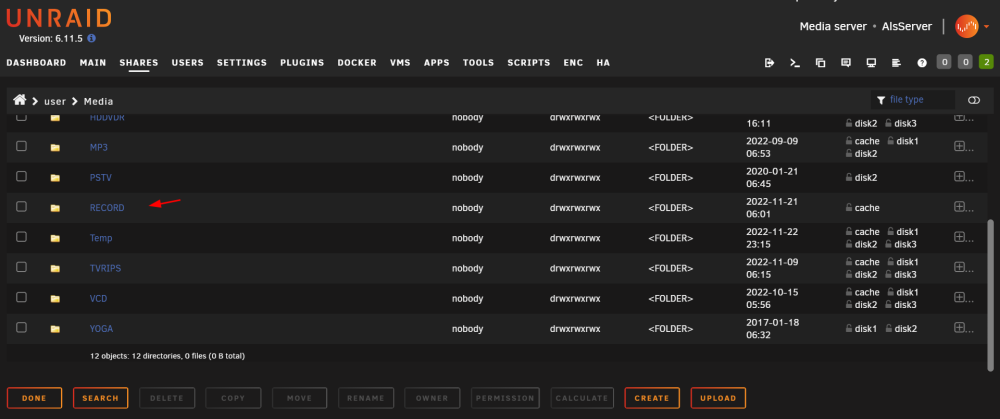This screenshot has width=1000, height=419.
Task: Open the Temp folder link
Action: 101,238
